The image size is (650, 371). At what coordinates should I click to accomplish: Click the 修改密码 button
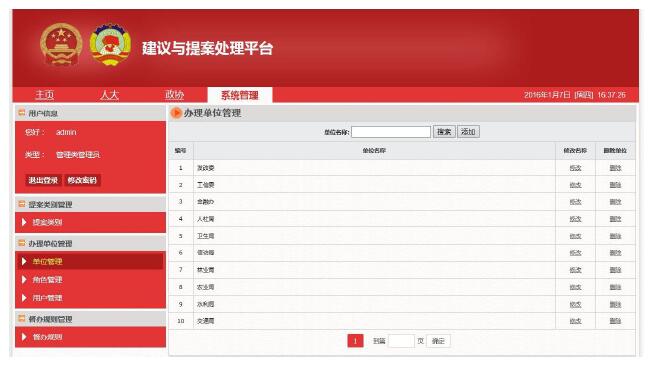pos(82,180)
